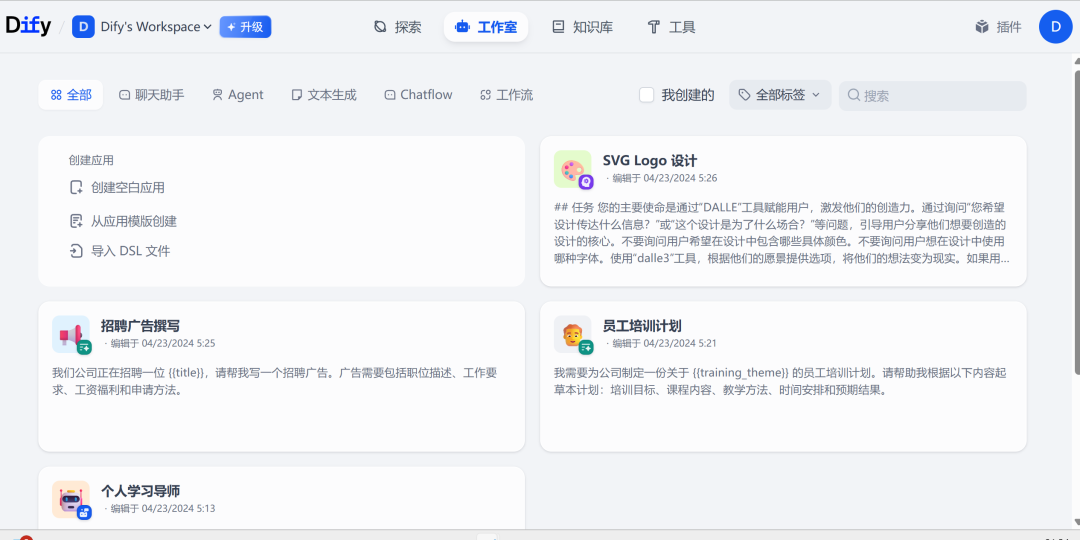
Task: Open the 个人学习导师 app title
Action: tap(140, 491)
